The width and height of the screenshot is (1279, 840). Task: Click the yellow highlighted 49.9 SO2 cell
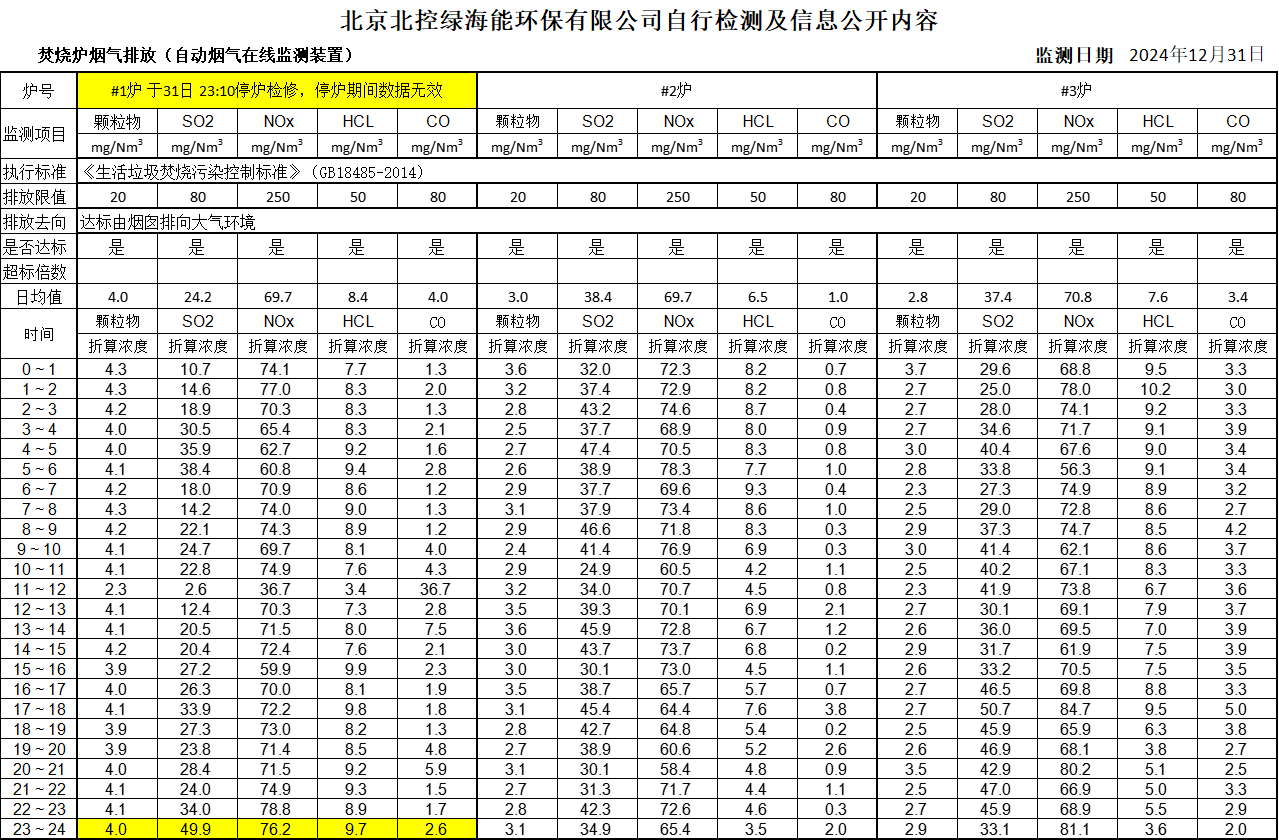tap(197, 829)
